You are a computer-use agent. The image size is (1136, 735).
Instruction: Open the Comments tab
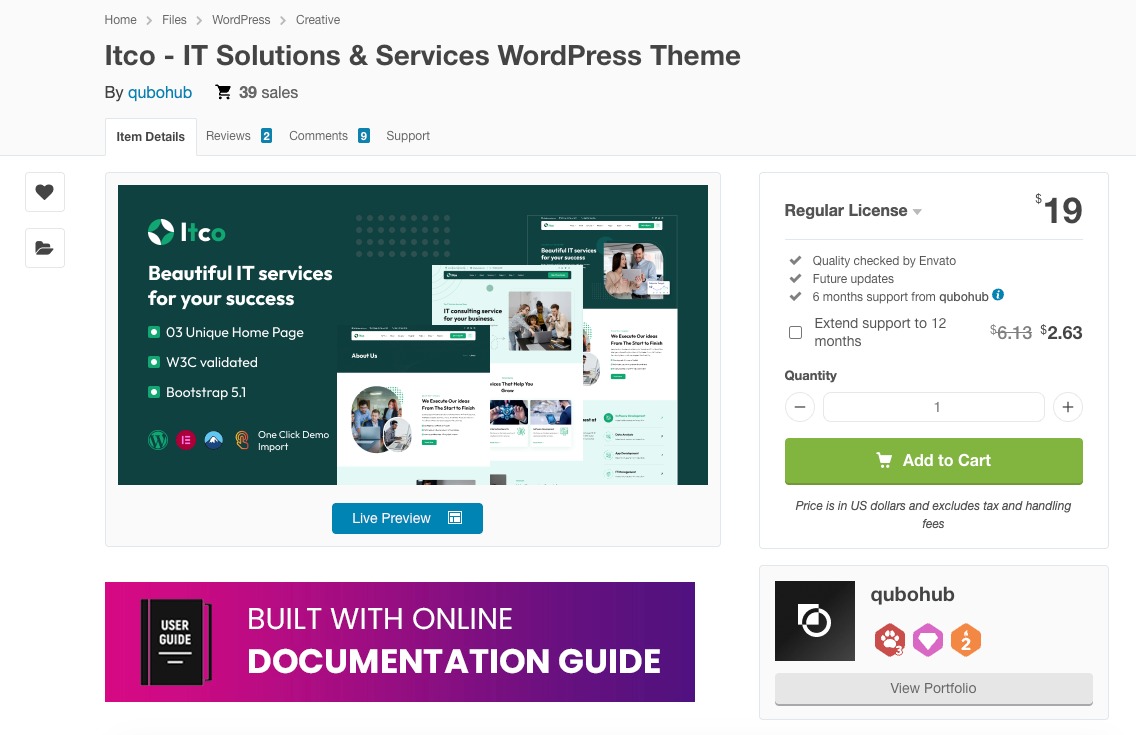pyautogui.click(x=318, y=135)
